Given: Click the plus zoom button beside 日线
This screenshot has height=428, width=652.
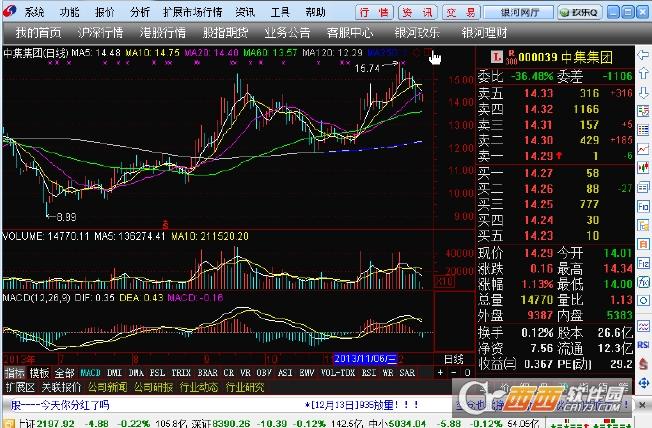Looking at the screenshot, I should [x=441, y=372].
